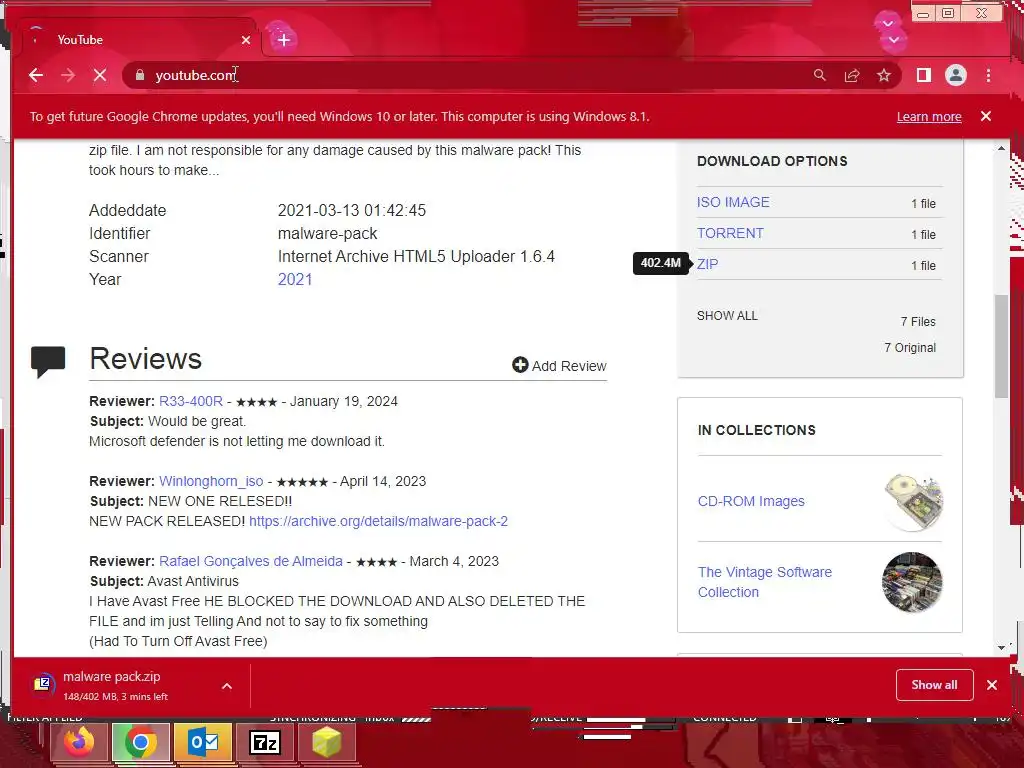Open Chrome from the taskbar

click(140, 743)
